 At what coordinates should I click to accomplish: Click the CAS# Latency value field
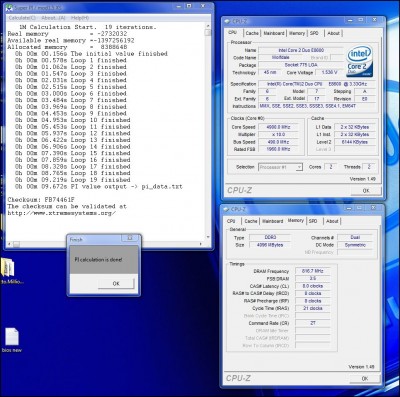312,286
